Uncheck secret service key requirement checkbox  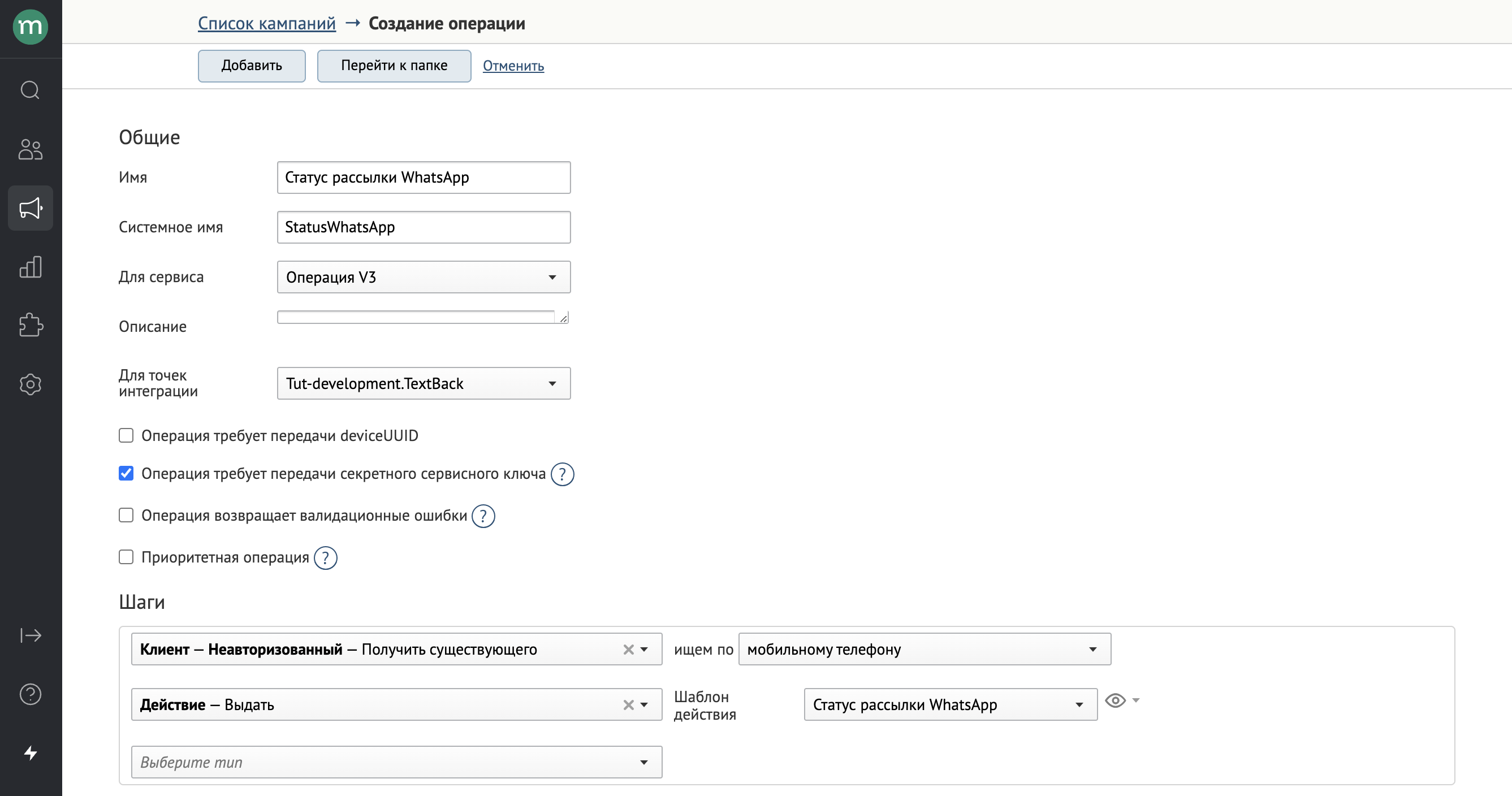coord(126,473)
